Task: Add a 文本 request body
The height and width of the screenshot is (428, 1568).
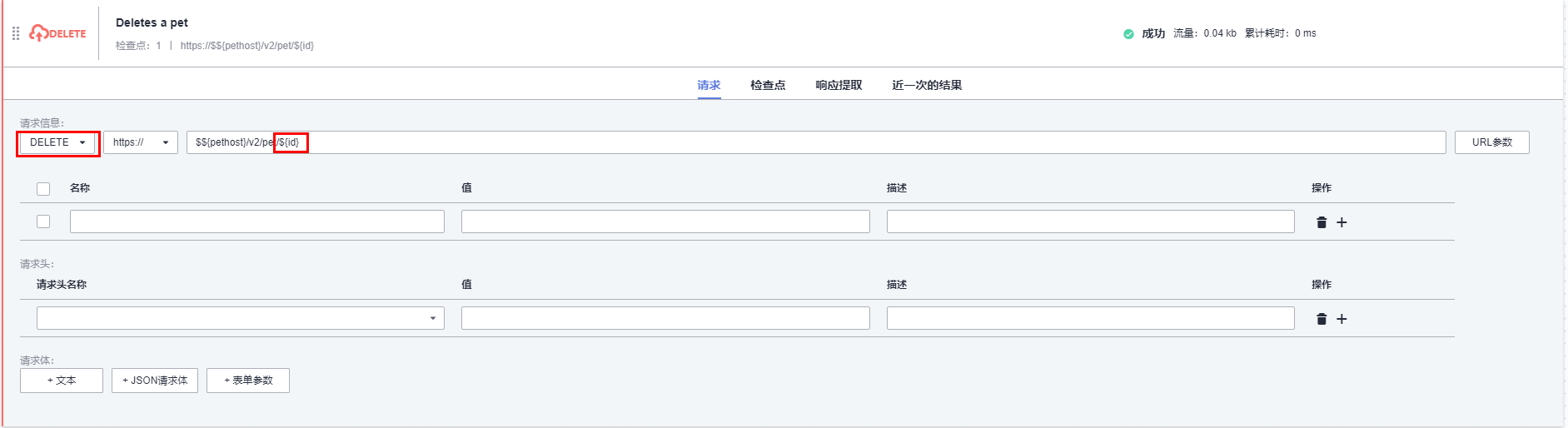Action: (62, 381)
